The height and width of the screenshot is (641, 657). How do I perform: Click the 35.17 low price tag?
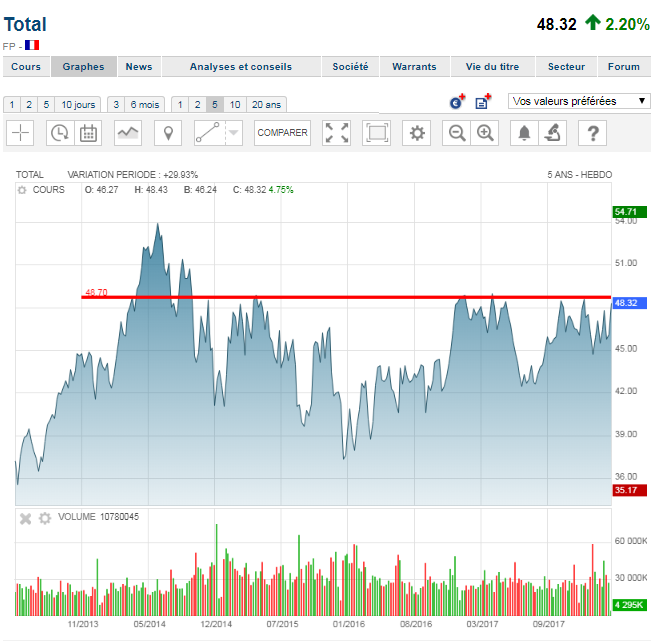click(x=629, y=490)
